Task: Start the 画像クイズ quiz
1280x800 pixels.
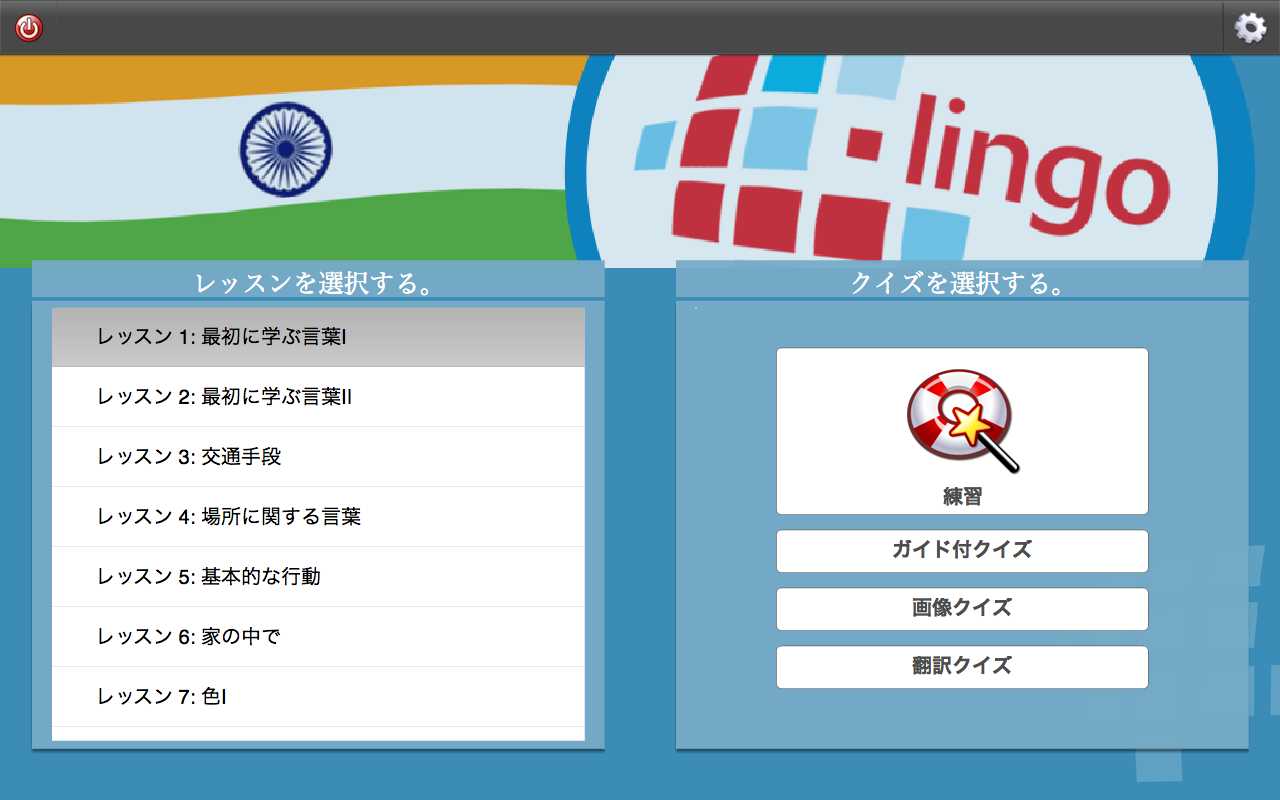Action: 962,609
